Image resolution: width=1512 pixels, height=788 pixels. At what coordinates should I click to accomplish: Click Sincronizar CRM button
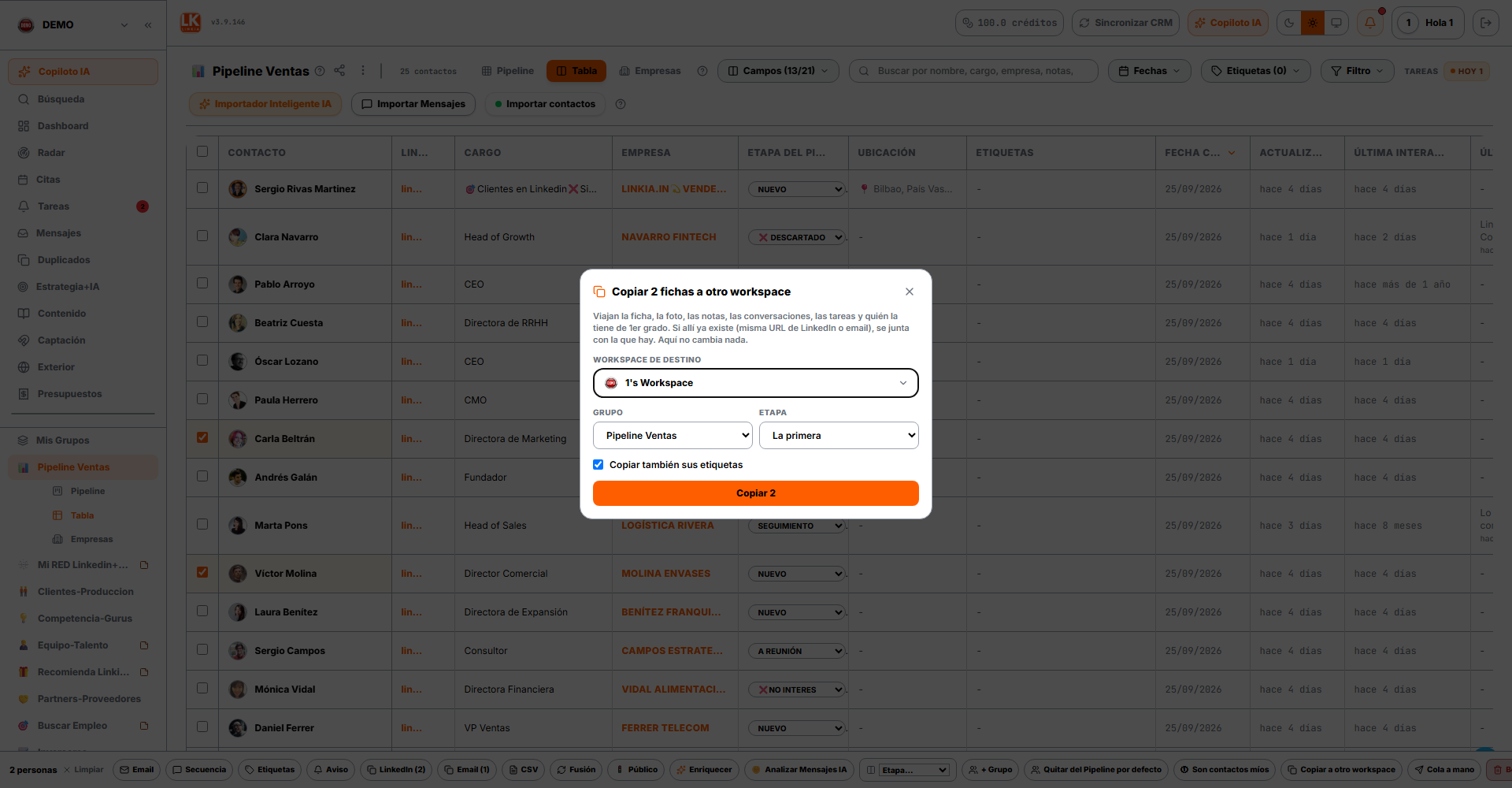1125,23
